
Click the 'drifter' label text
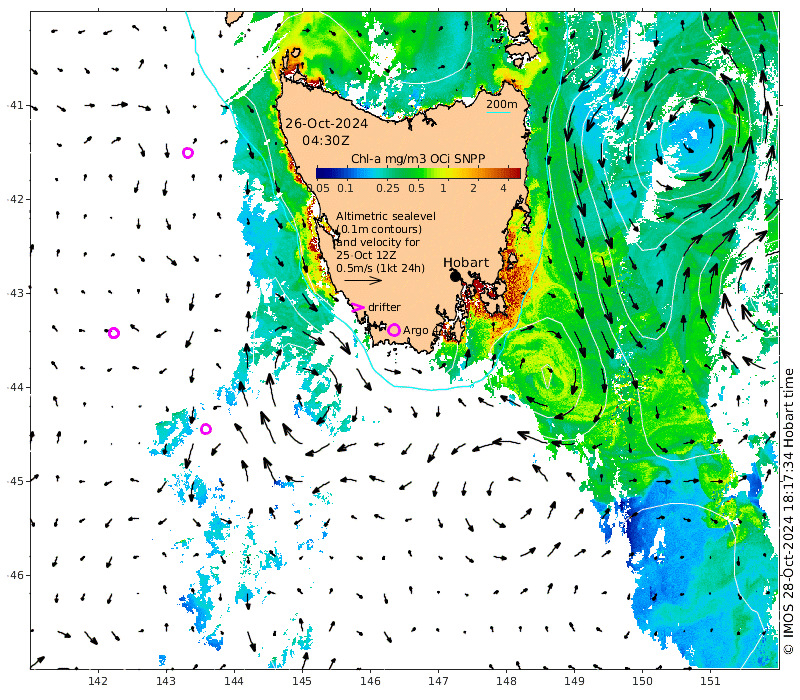coord(384,307)
